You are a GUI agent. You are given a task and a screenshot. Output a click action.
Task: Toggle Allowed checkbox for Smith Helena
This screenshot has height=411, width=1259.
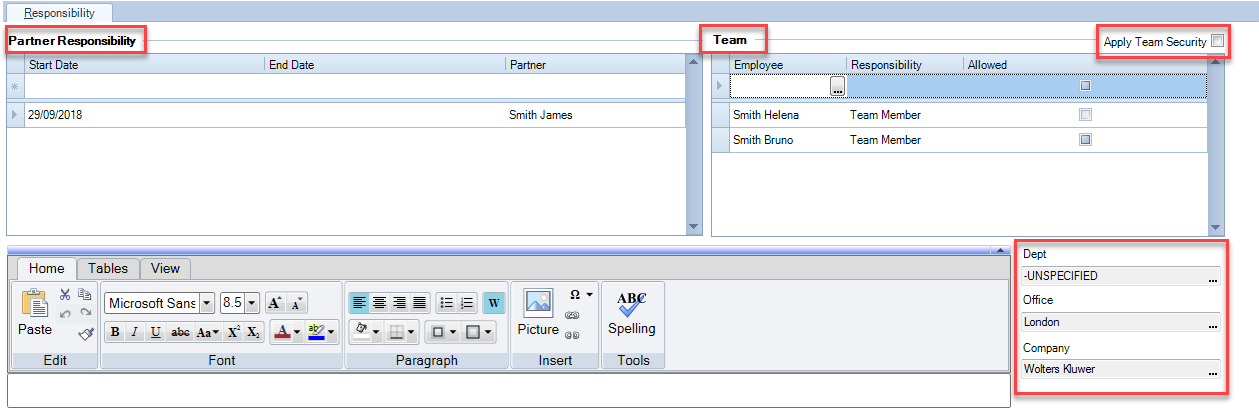click(x=1085, y=115)
